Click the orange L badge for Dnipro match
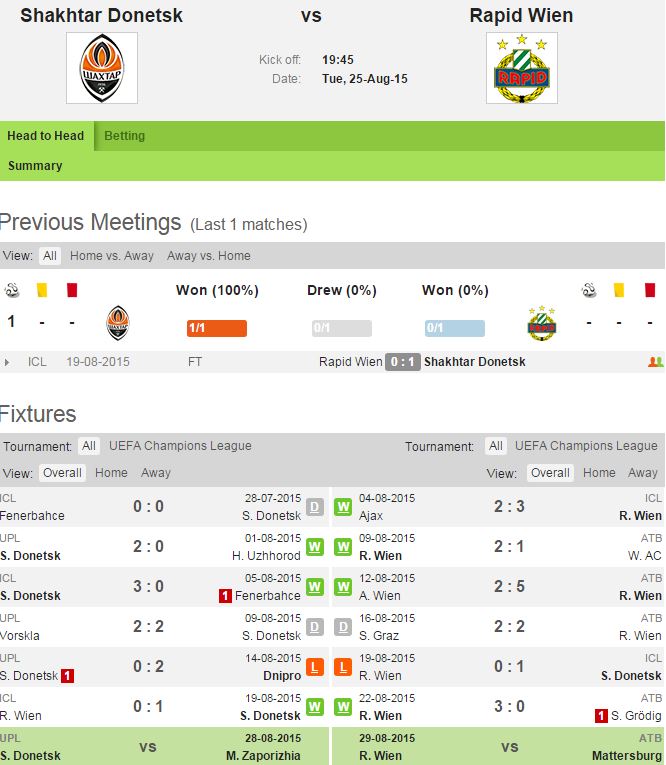Image resolution: width=666 pixels, height=765 pixels. (x=314, y=666)
